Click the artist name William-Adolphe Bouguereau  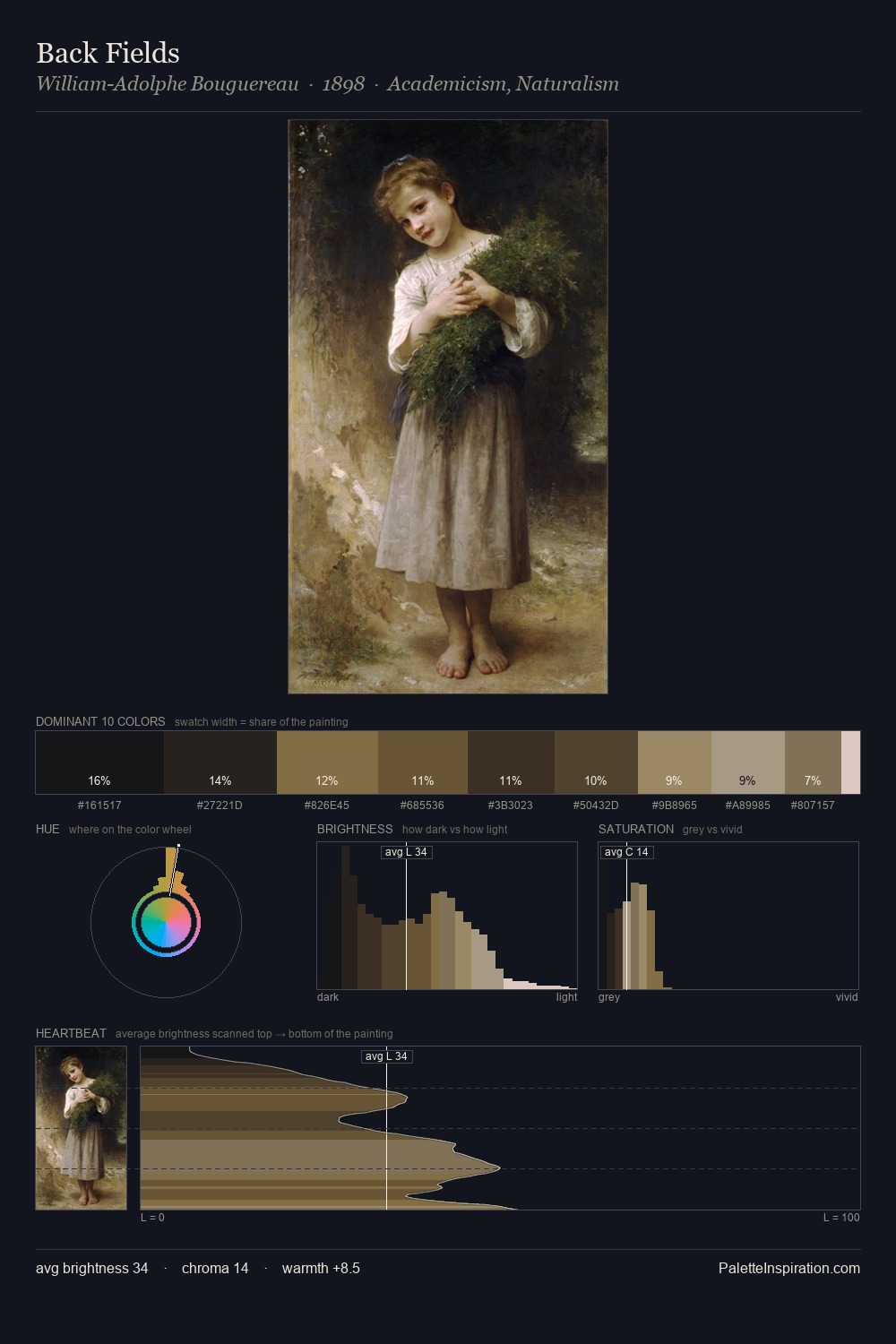(168, 84)
